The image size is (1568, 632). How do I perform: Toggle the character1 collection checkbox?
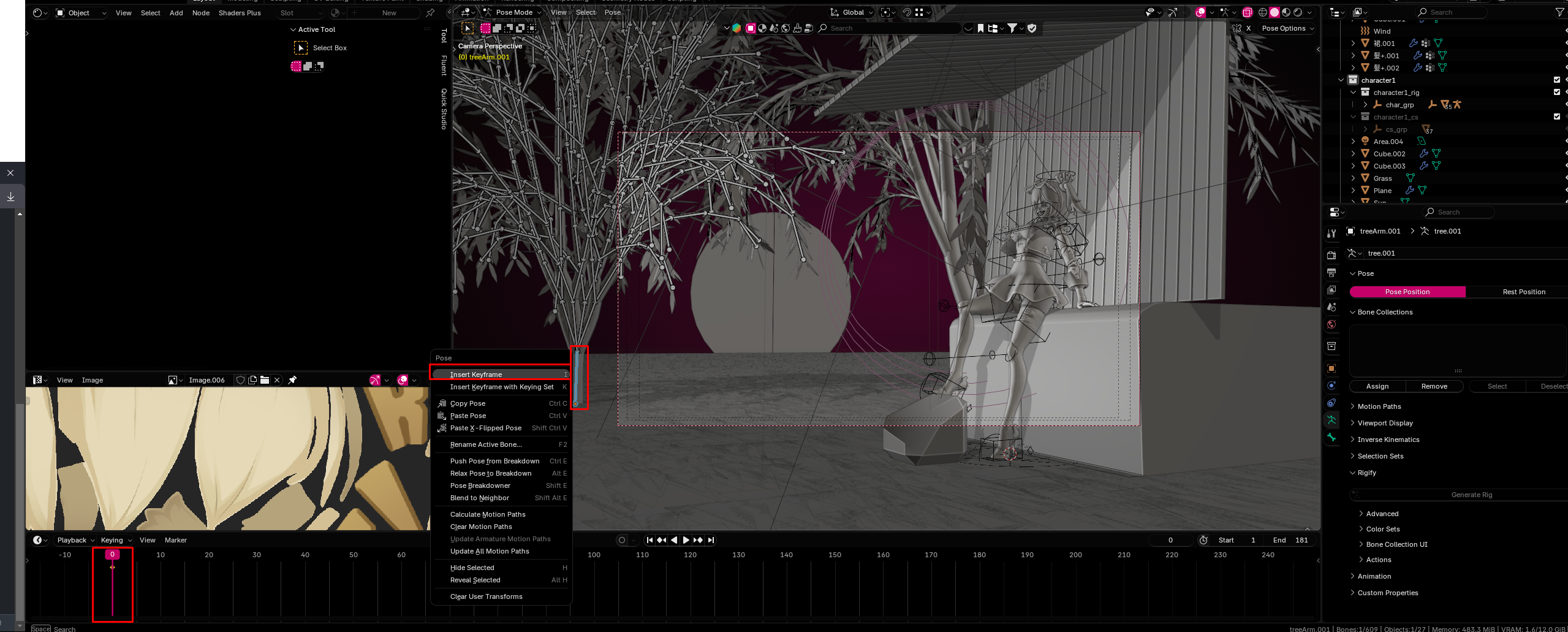[1557, 80]
